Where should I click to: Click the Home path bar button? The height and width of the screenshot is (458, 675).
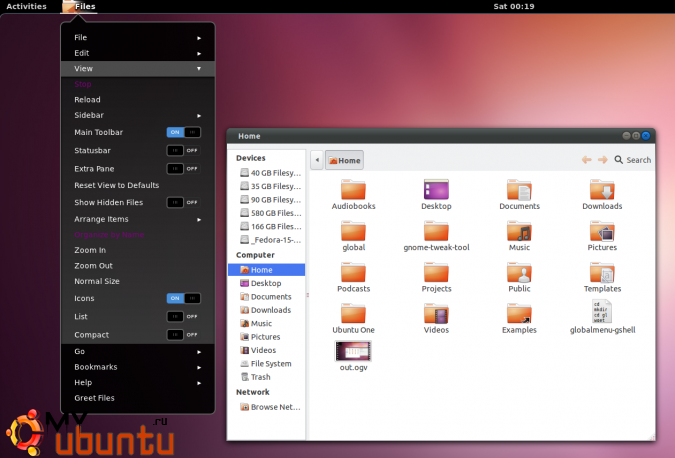(344, 160)
